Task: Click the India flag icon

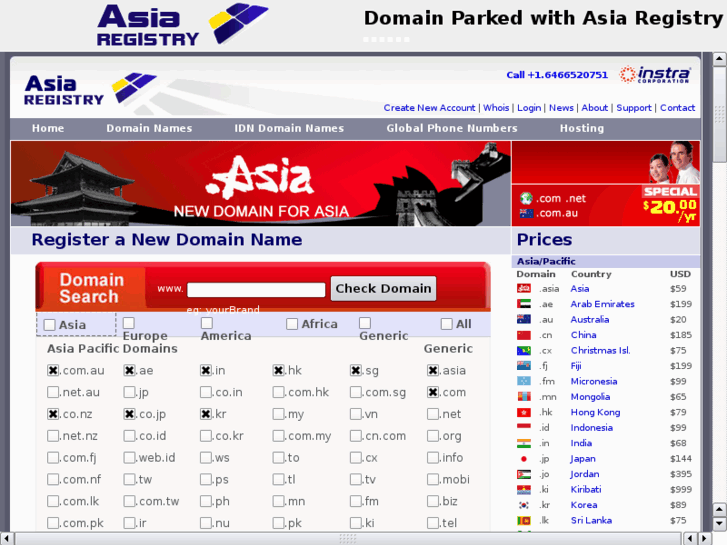Action: pyautogui.click(x=524, y=443)
